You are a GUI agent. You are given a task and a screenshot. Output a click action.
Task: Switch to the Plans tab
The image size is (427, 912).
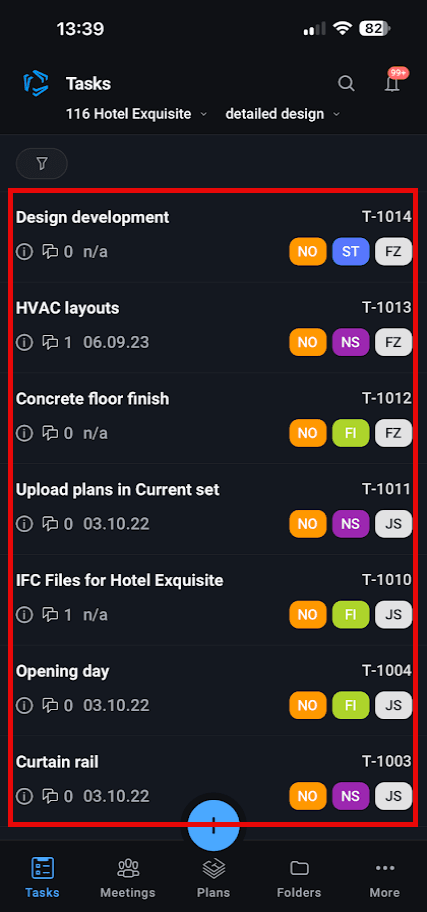coord(214,877)
